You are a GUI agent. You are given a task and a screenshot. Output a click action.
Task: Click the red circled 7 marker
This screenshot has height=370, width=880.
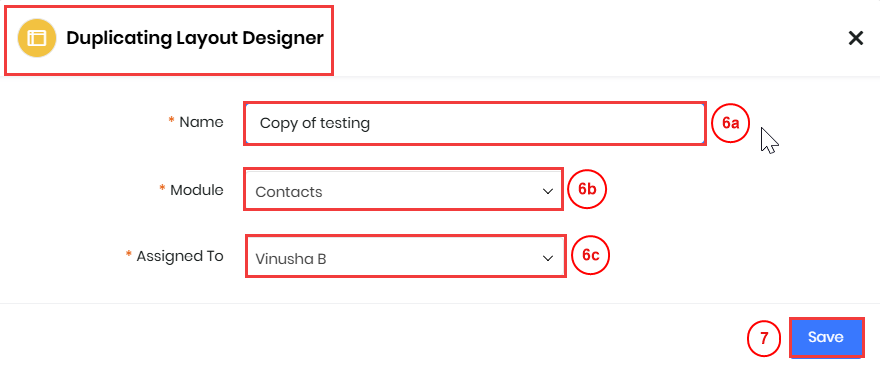[763, 339]
